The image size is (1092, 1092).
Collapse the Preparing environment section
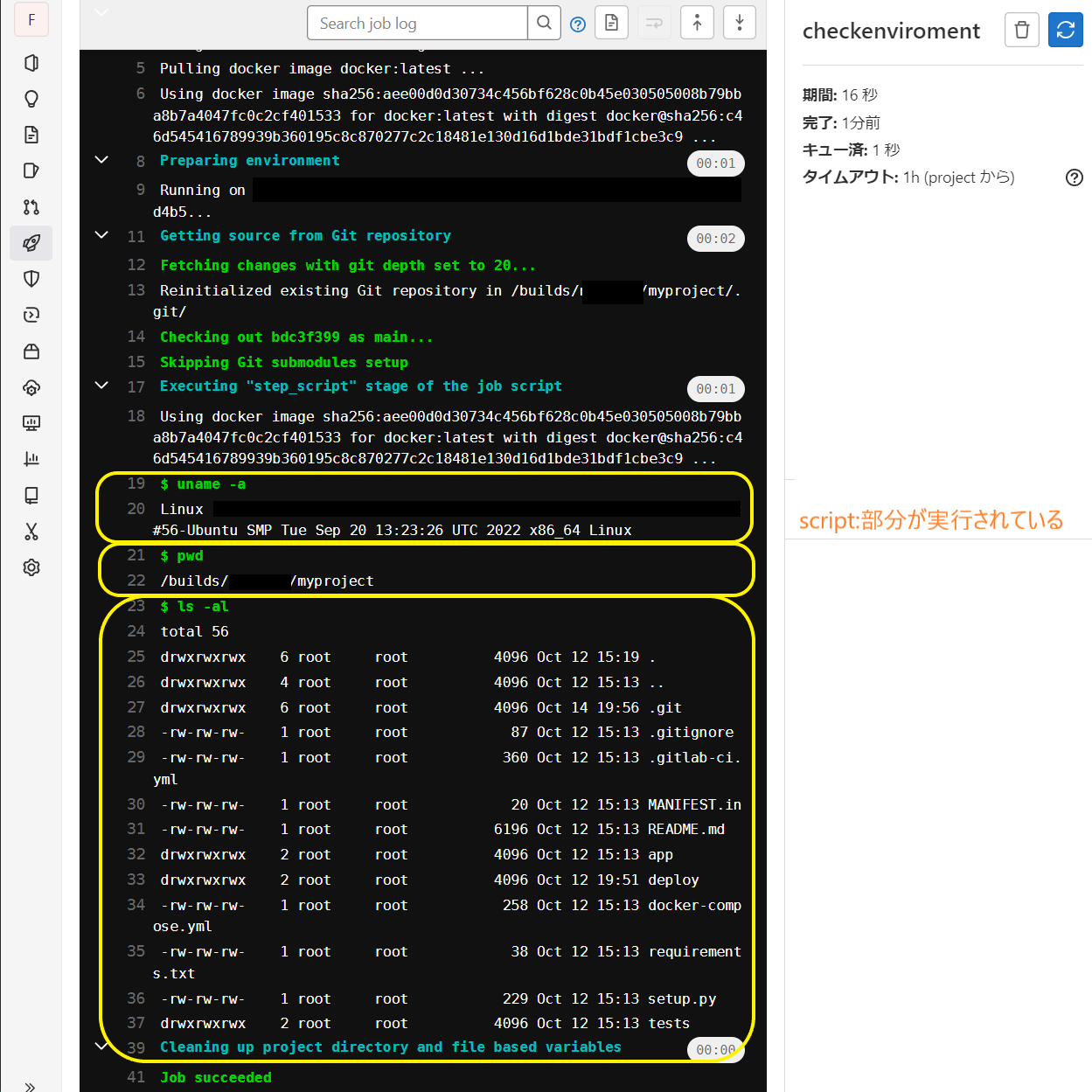click(101, 160)
